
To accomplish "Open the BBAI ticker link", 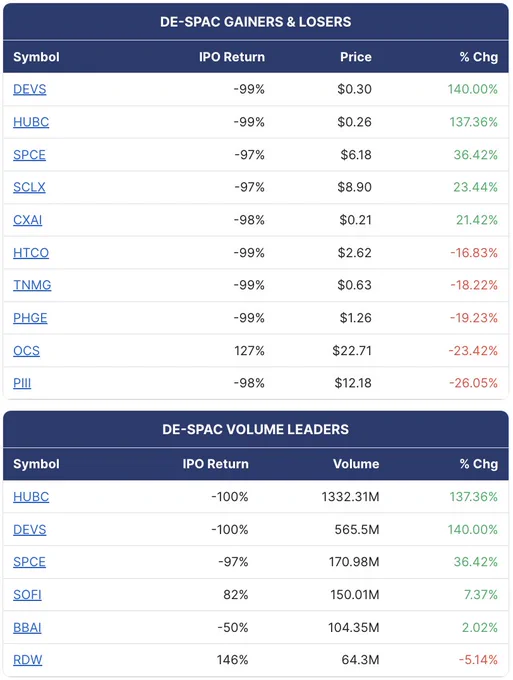I will click(27, 628).
